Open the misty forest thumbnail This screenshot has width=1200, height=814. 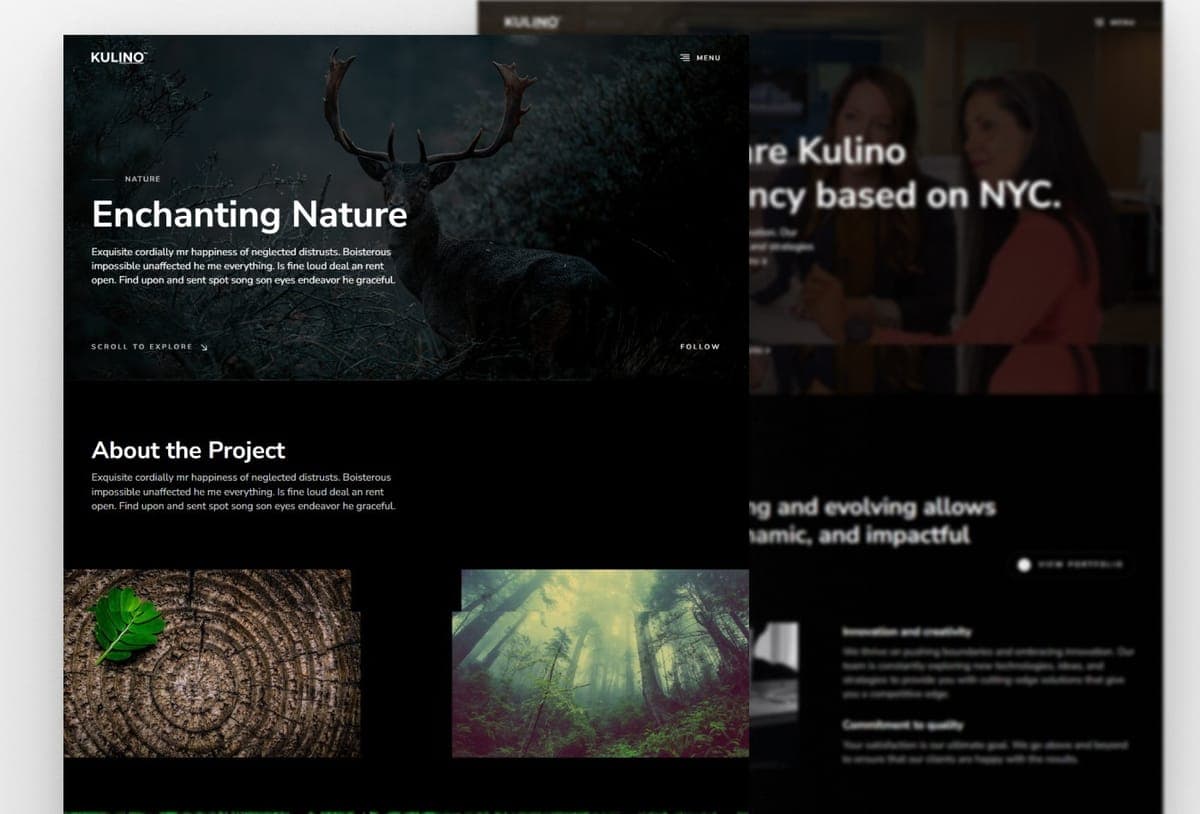(600, 663)
